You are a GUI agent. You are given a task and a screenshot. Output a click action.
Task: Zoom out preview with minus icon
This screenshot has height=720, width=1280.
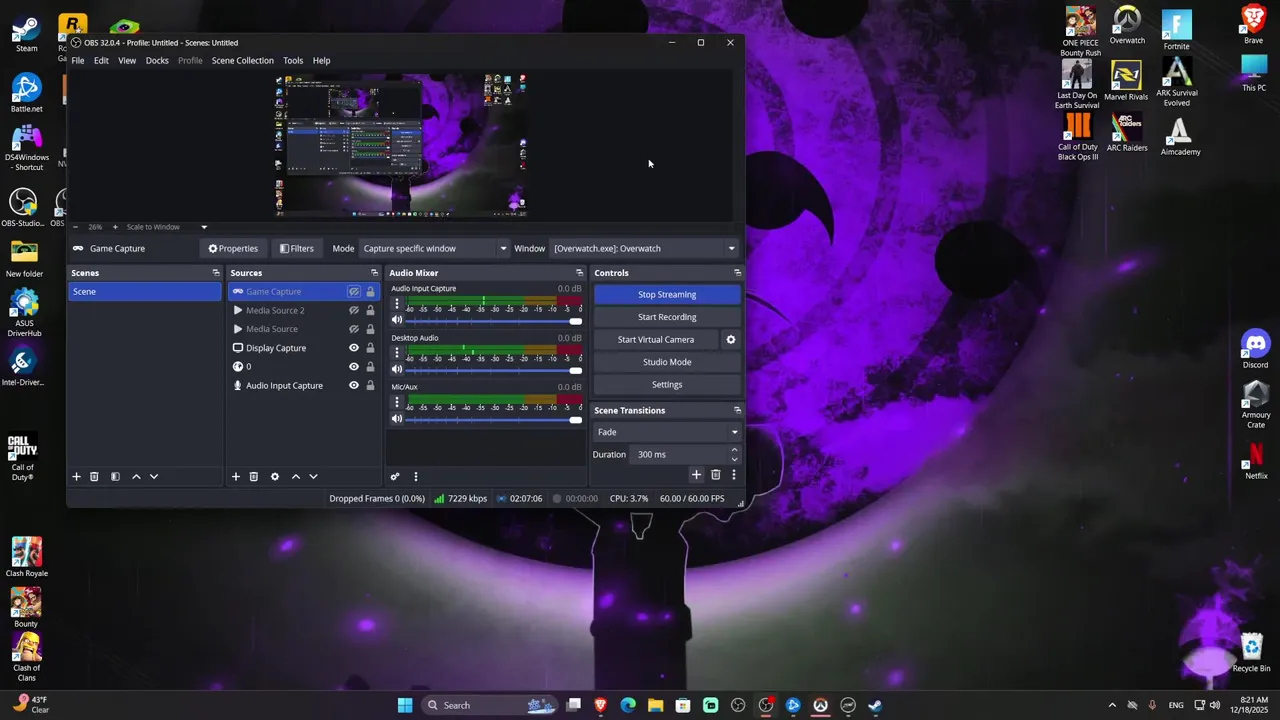pos(75,227)
